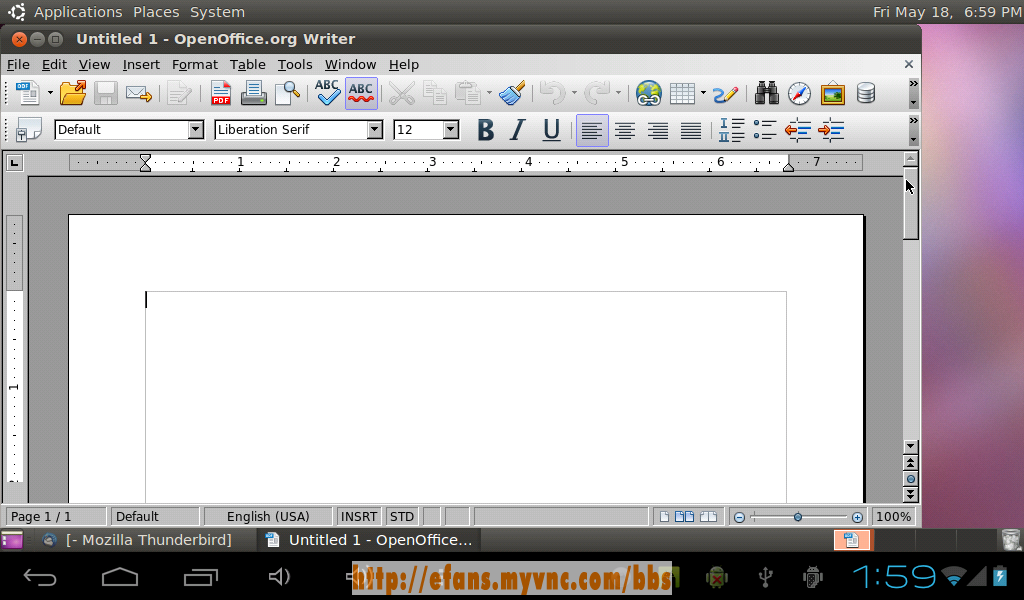Expand the Liberation Serif font dropdown
1024x600 pixels.
pyautogui.click(x=375, y=130)
